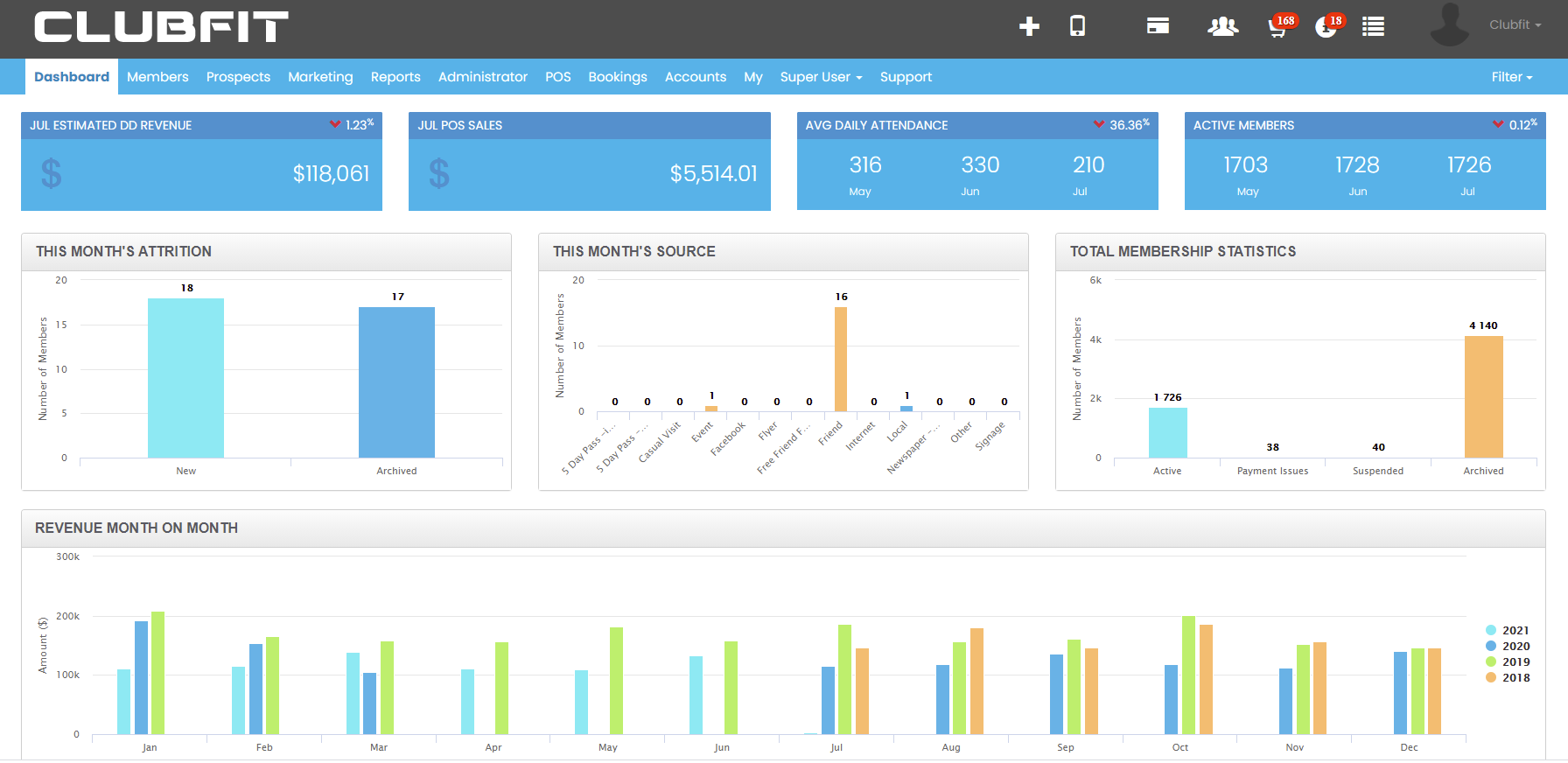
Task: Click the 1703 May active members value
Action: click(1246, 164)
